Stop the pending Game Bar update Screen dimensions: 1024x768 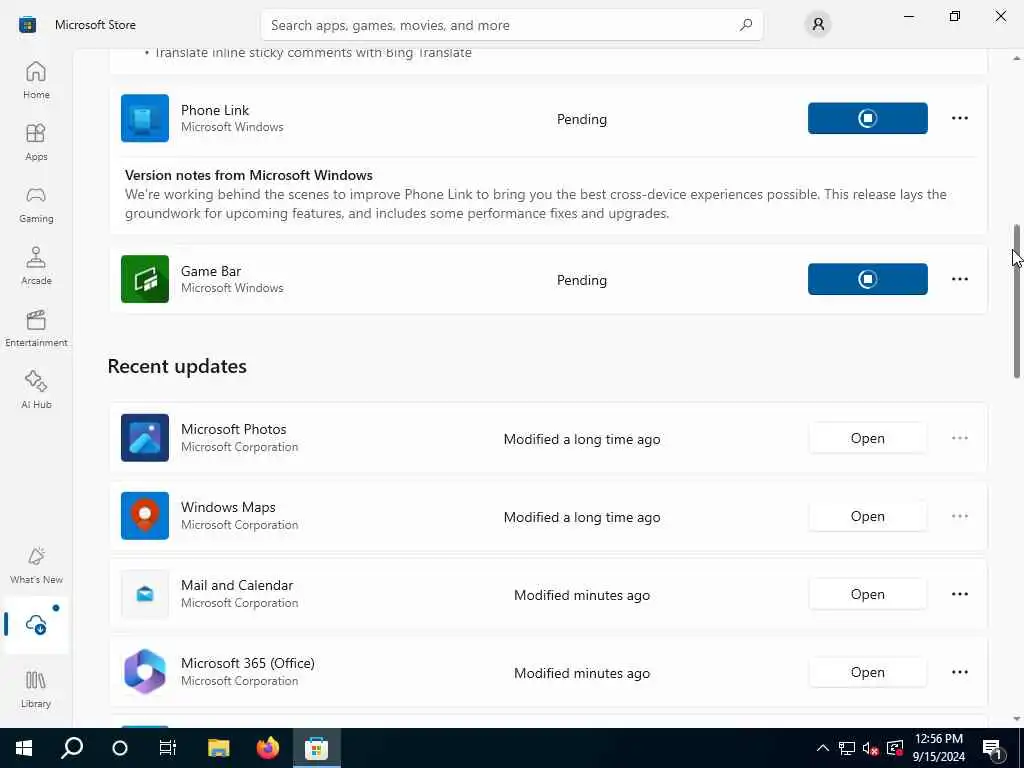tap(867, 279)
